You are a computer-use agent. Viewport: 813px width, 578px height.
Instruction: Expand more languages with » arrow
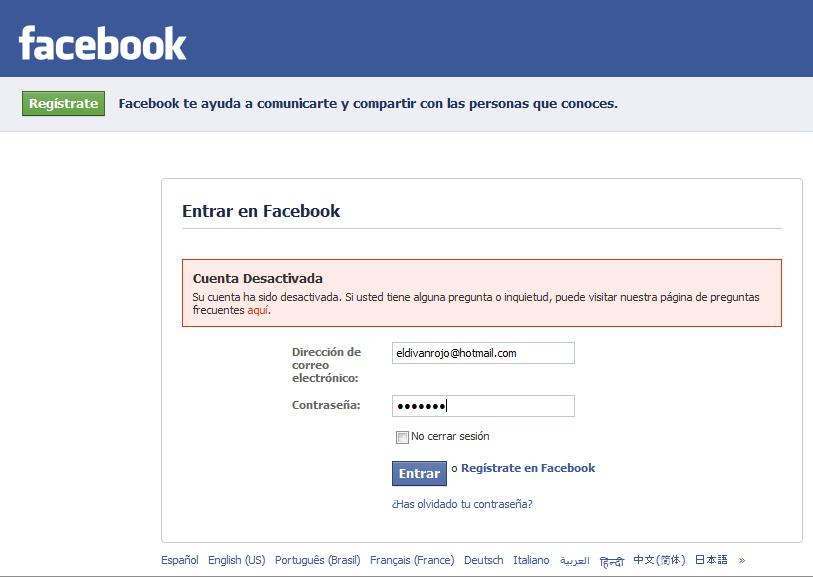[x=742, y=560]
